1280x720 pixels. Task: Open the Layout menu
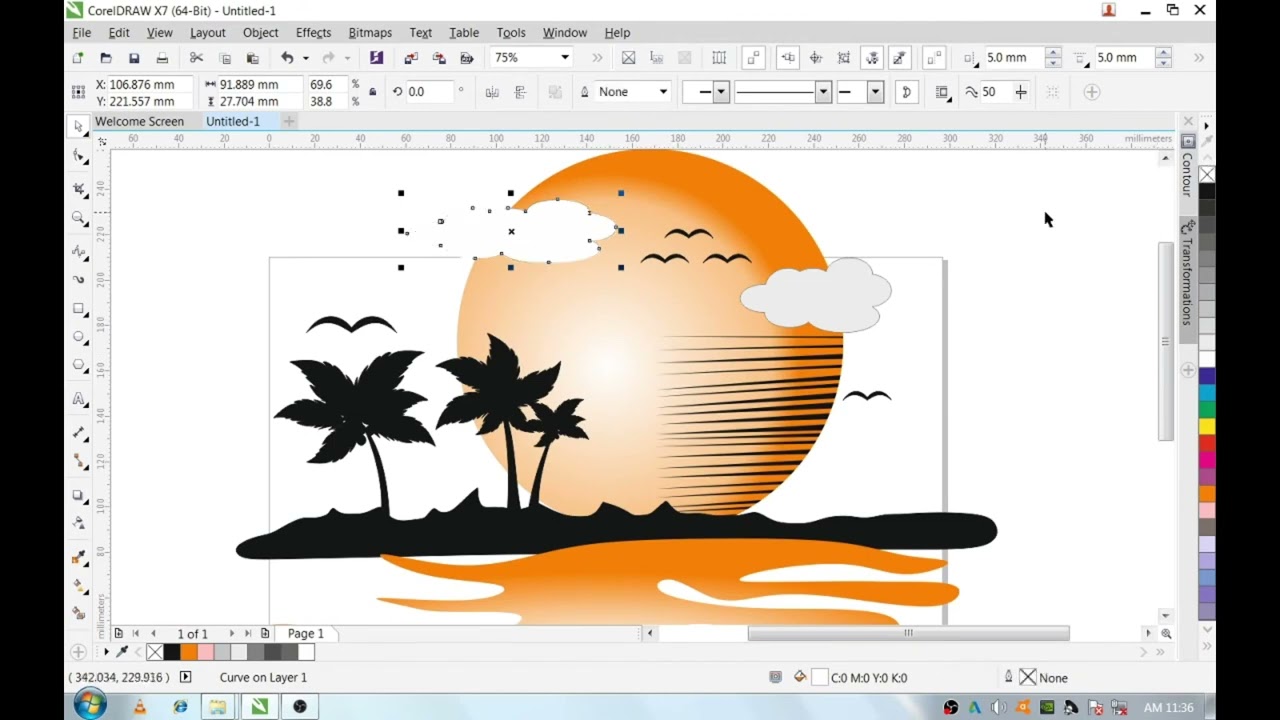208,33
